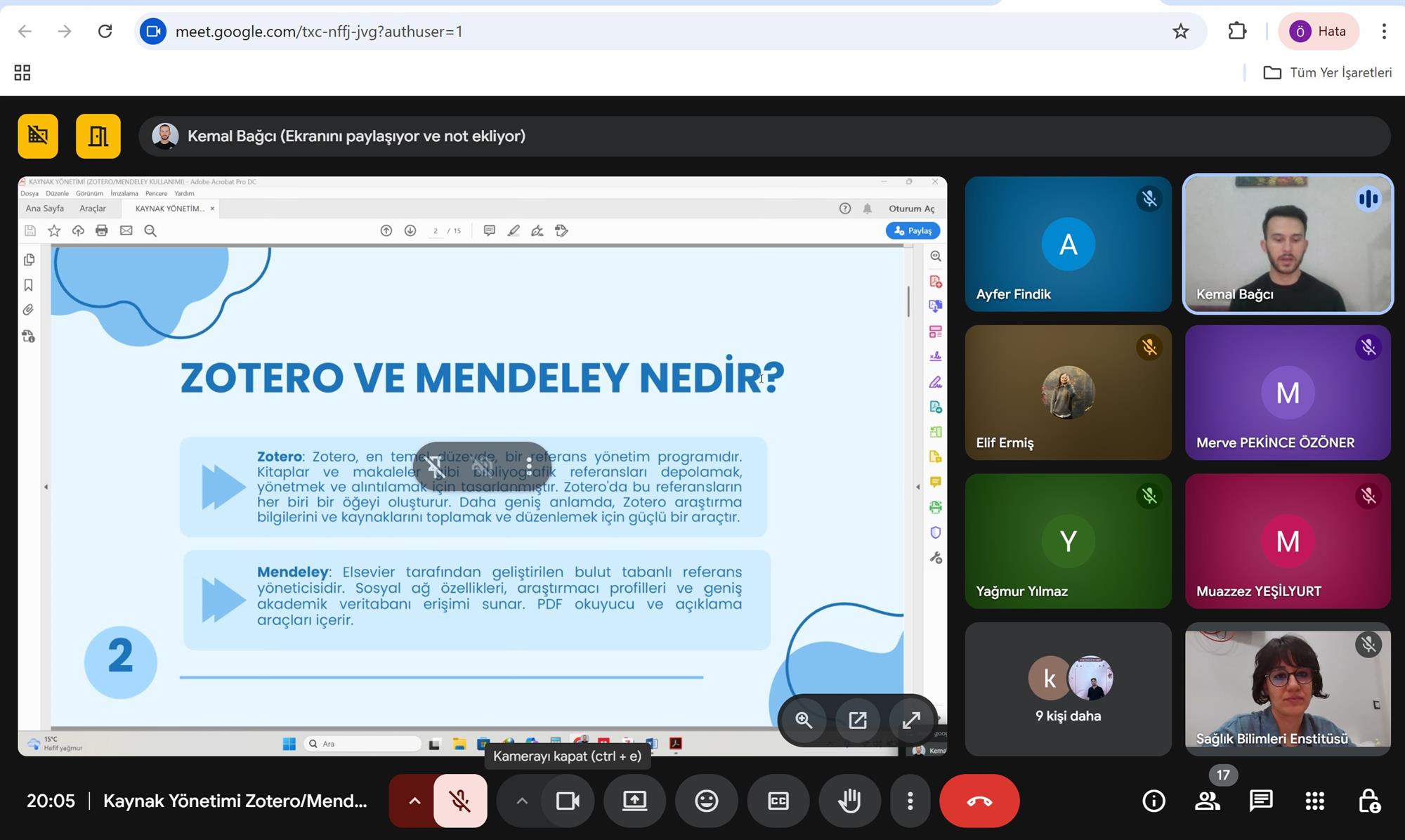Viewport: 1405px width, 840px height.
Task: Click 'Oturum Aç' in Acrobat
Action: (x=911, y=209)
